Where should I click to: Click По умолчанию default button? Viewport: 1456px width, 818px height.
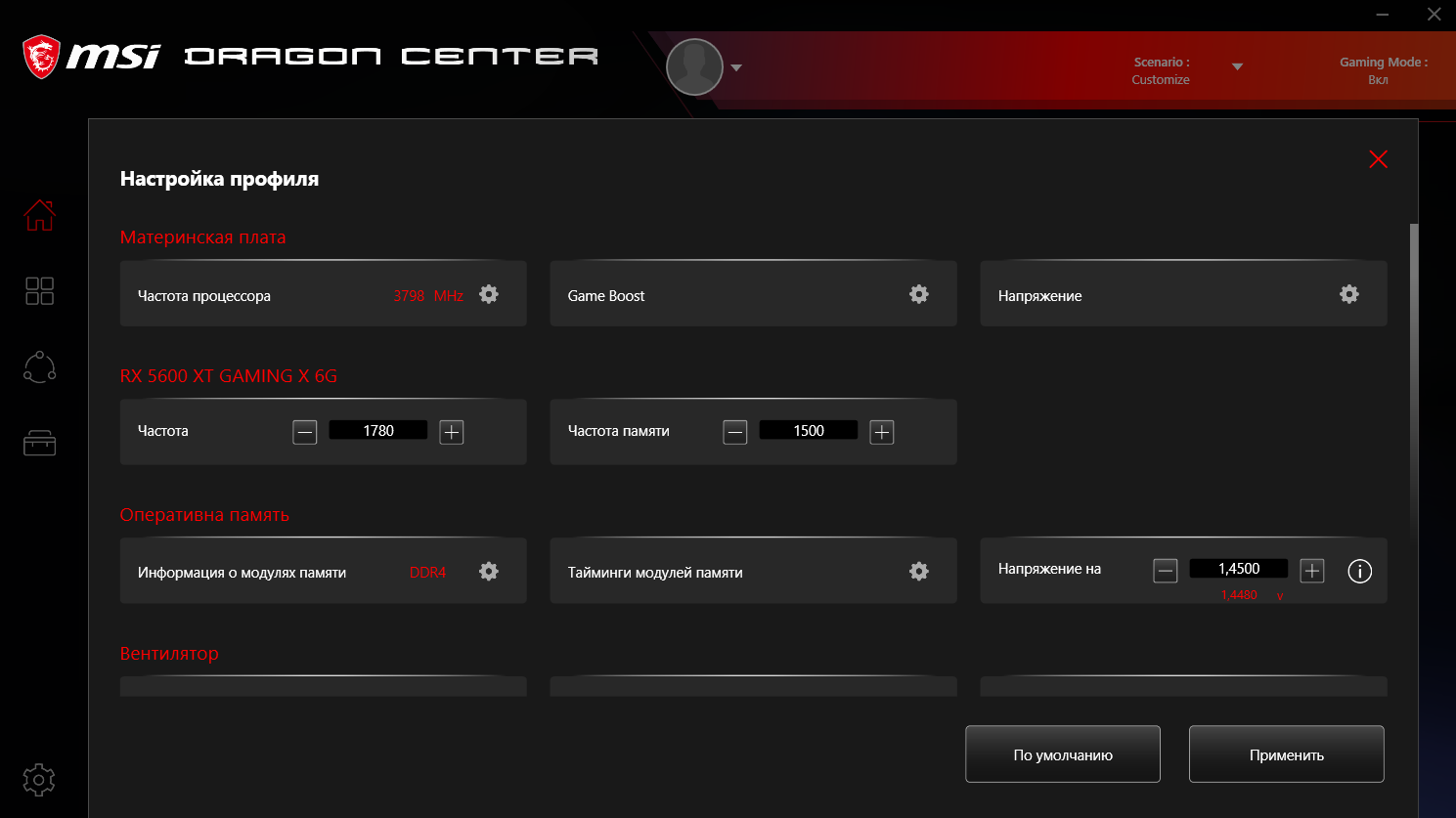point(1063,754)
